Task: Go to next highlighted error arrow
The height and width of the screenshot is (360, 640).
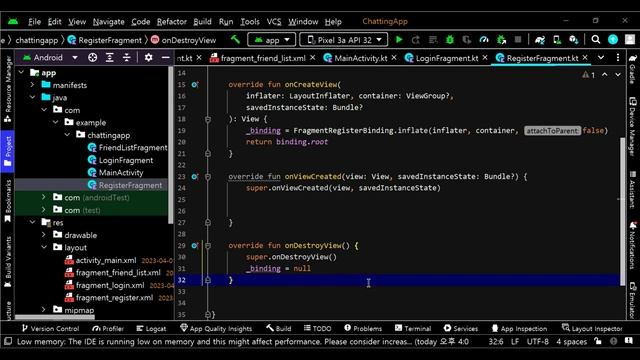Action: [x=618, y=75]
